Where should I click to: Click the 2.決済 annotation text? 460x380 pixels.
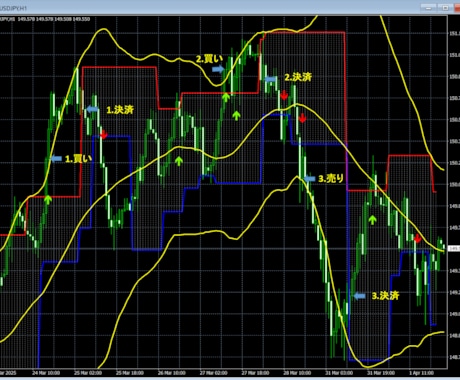(x=298, y=77)
